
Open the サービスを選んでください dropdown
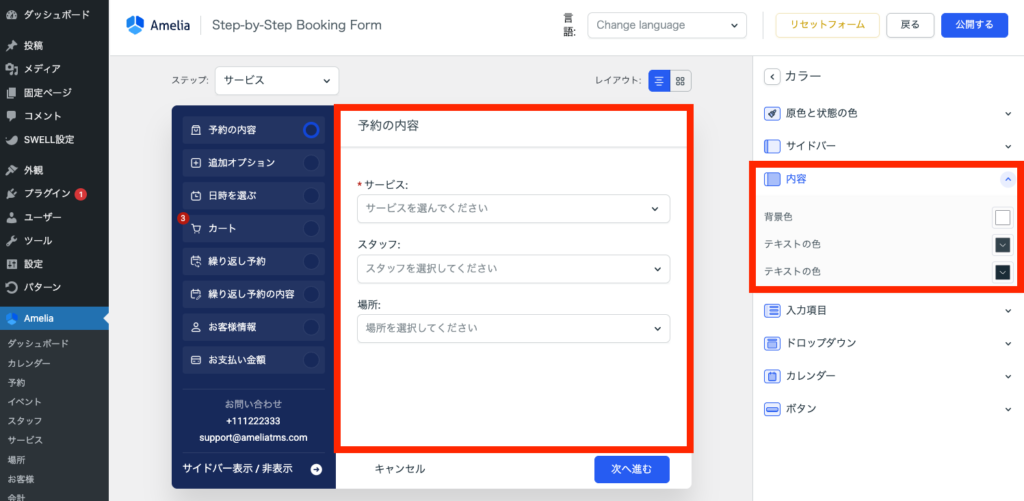tap(513, 208)
